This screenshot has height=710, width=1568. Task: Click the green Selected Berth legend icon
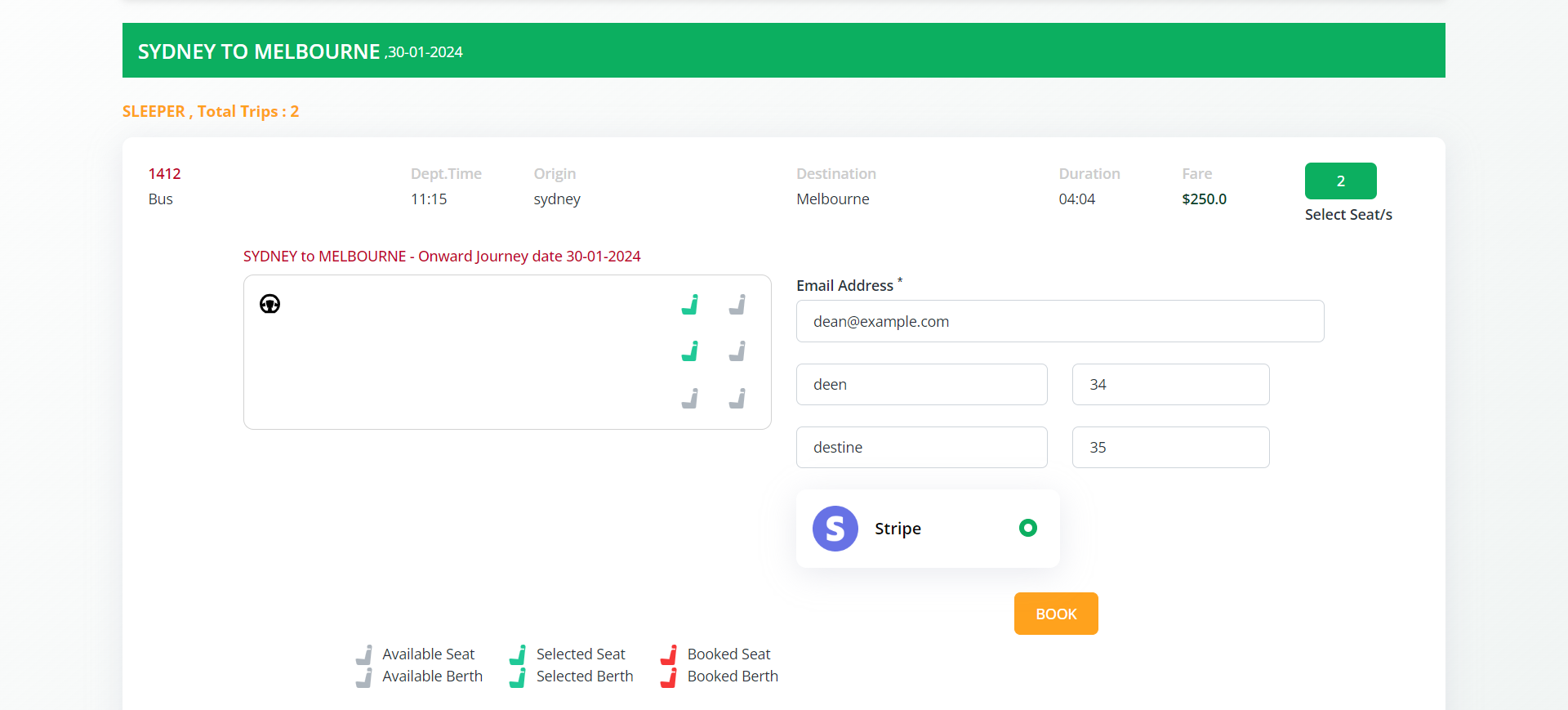pos(518,677)
